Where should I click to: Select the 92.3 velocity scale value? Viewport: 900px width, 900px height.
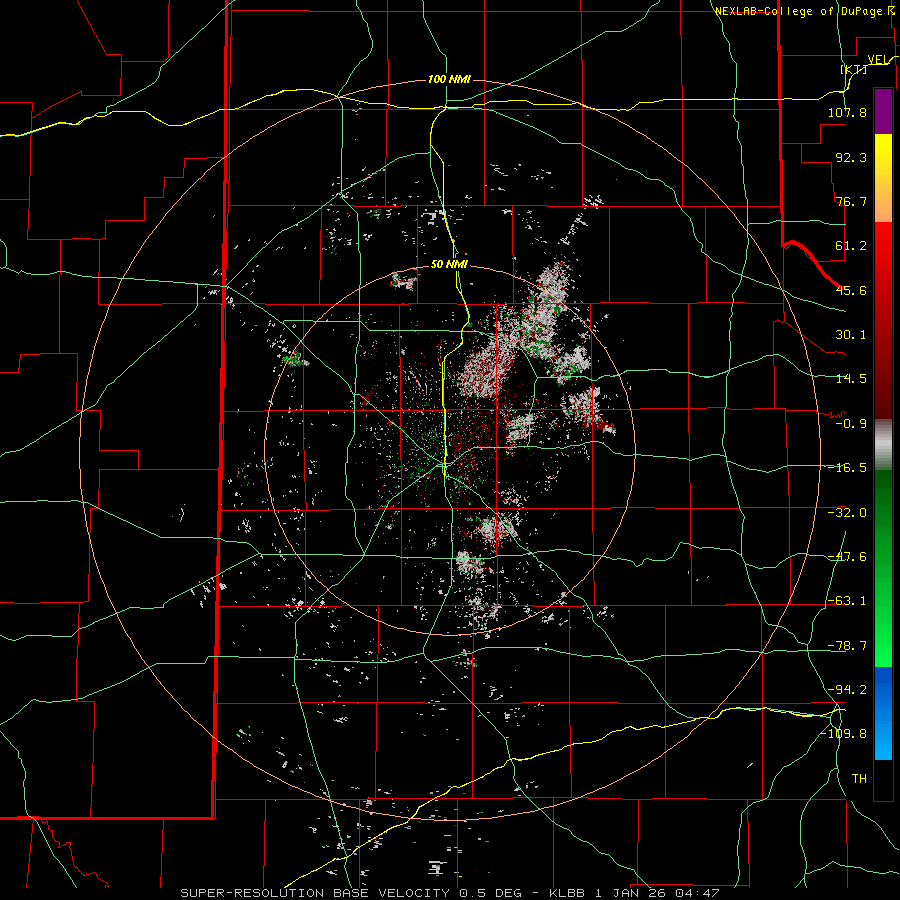[x=851, y=157]
